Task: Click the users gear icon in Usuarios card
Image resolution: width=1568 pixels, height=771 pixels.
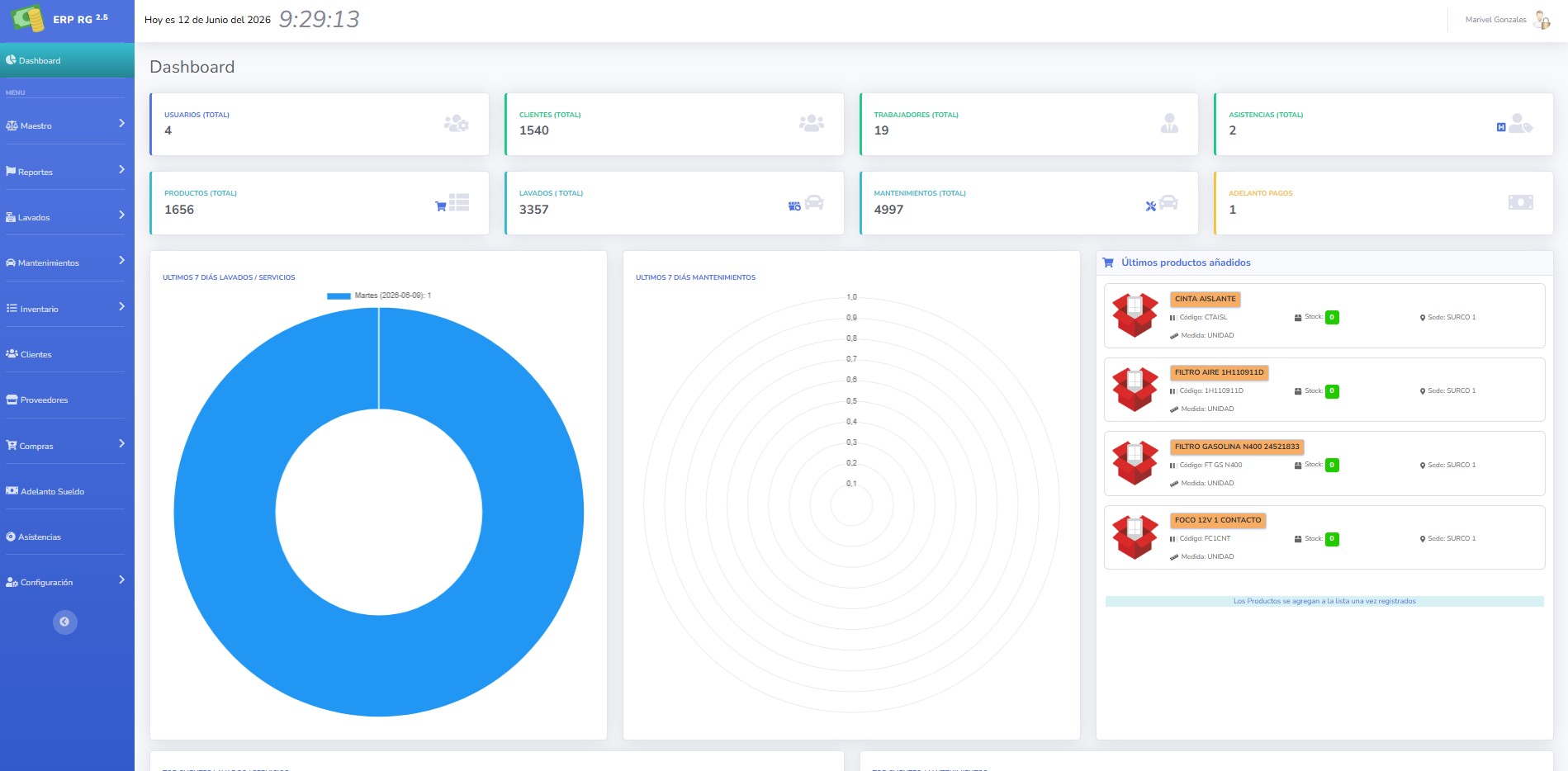Action: [x=456, y=123]
